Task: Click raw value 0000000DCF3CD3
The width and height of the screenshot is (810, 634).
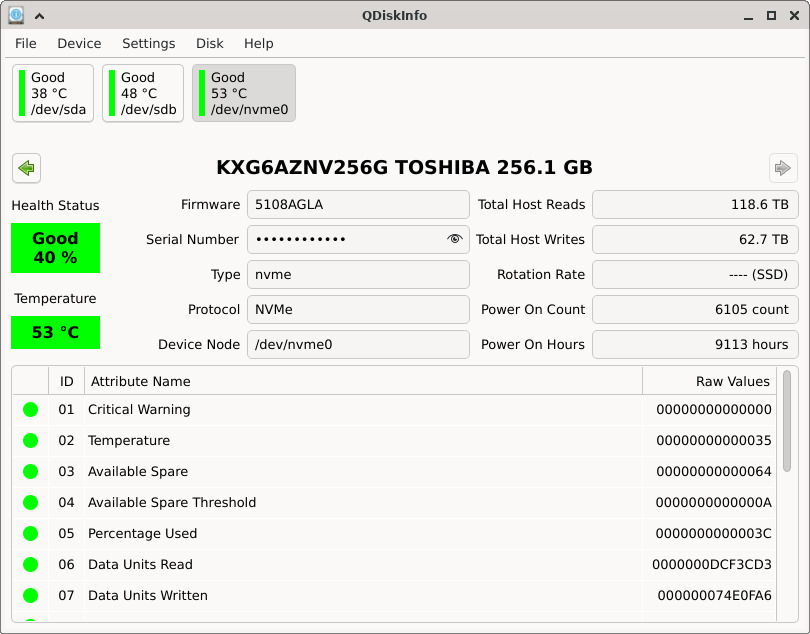Action: [x=712, y=565]
